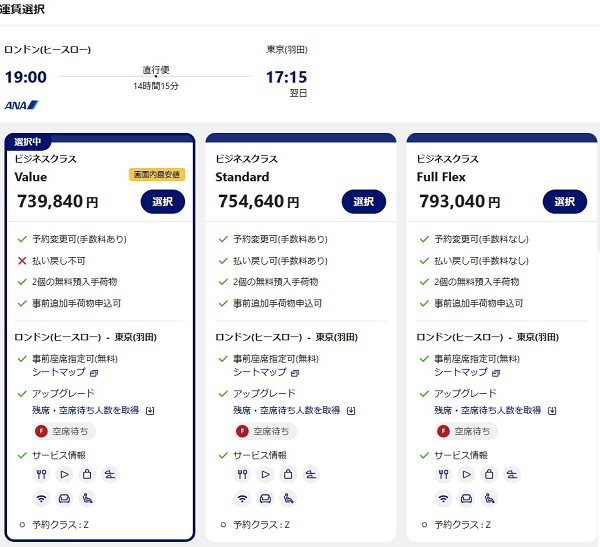Viewport: 600px width, 547px height.
Task: Click 残席・空席待ち人数を取得 under Full Flex
Action: [494, 410]
